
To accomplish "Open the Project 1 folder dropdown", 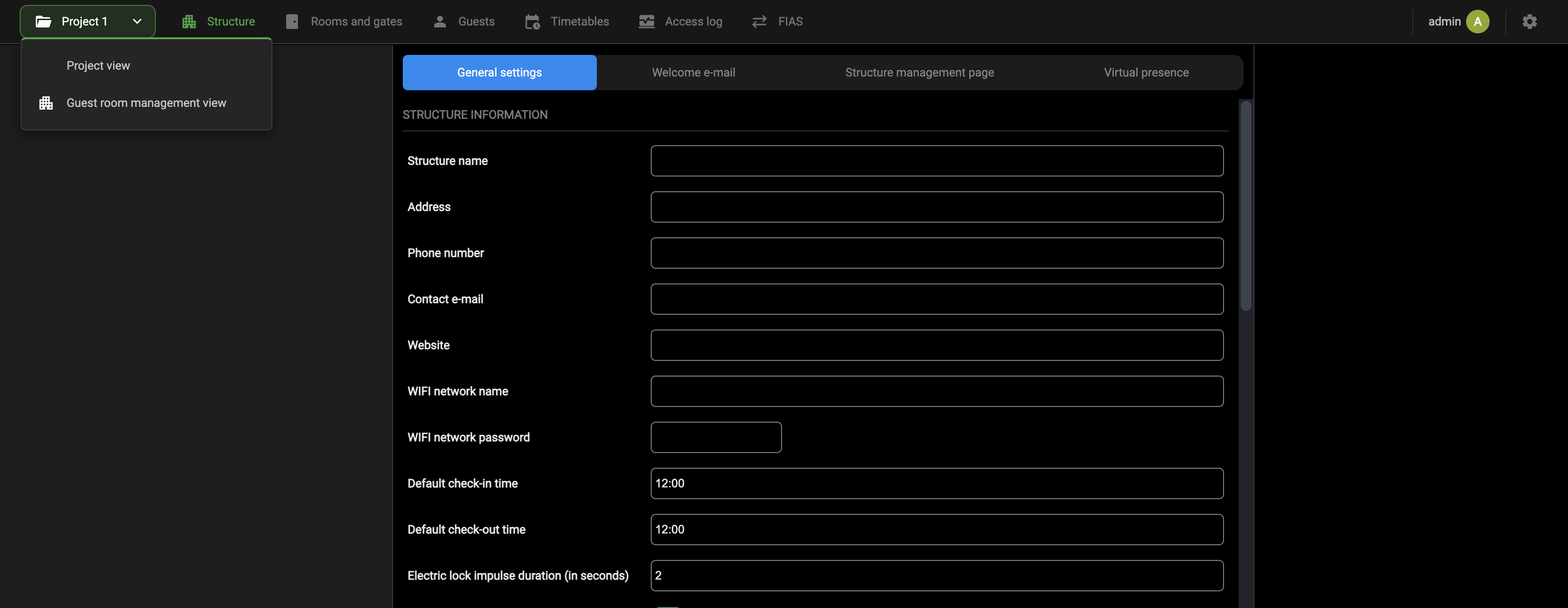I will tap(88, 21).
